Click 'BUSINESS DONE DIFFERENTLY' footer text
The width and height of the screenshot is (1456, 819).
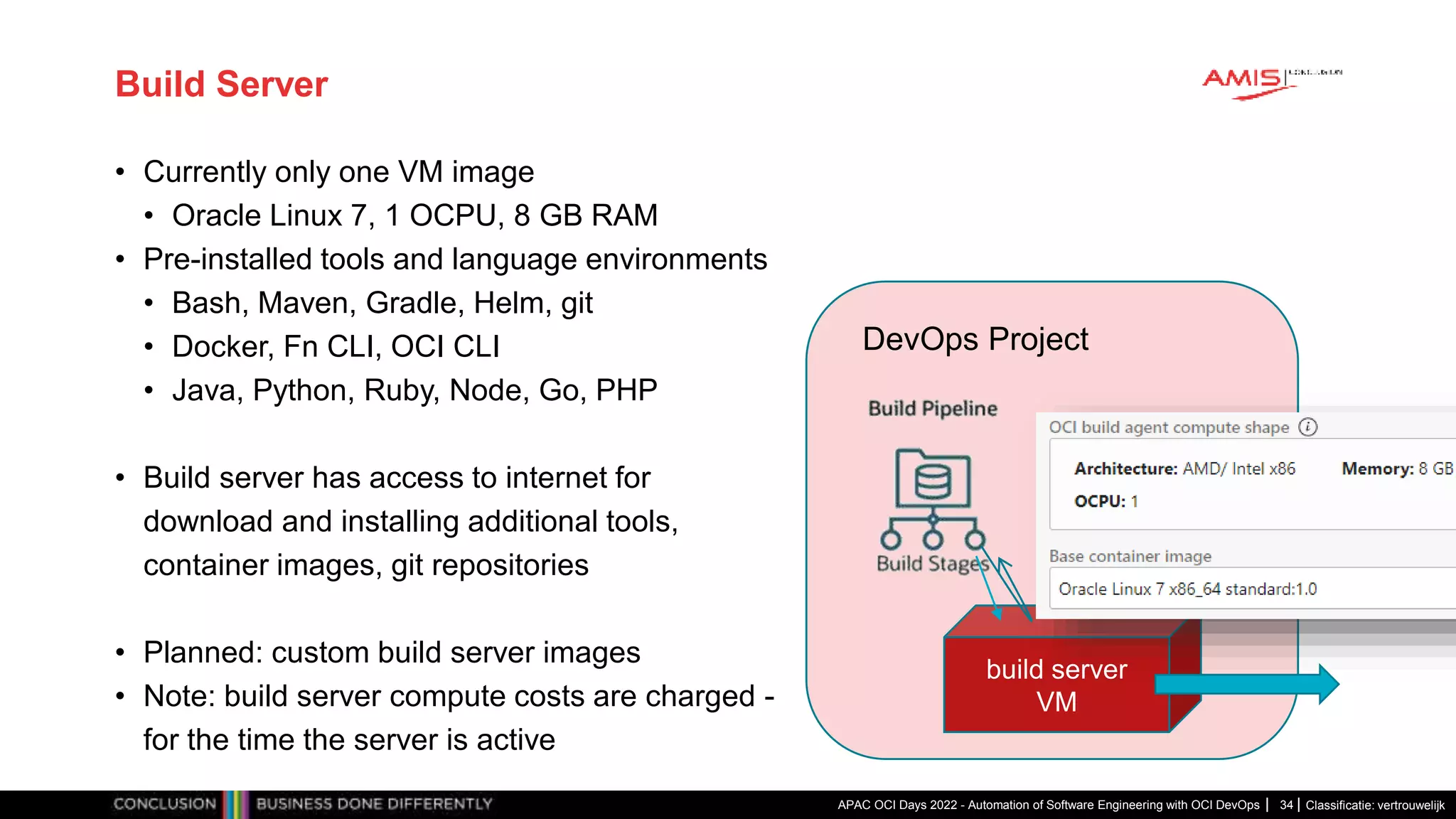pos(374,804)
